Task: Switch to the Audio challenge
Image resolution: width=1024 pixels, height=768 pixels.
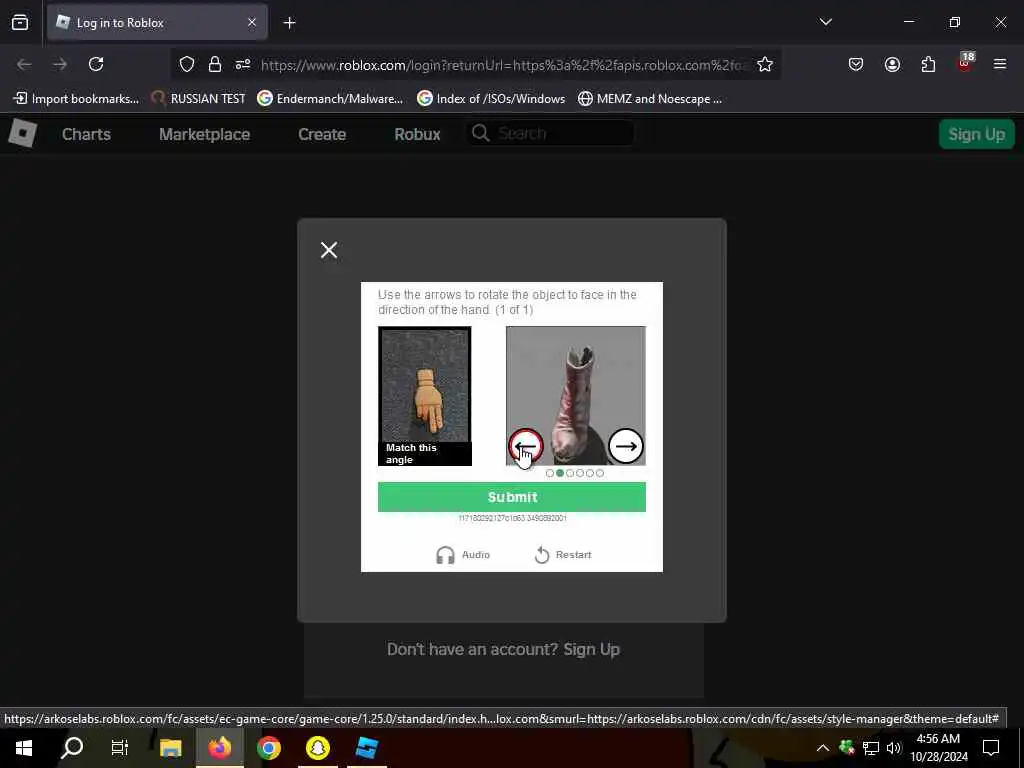Action: 463,554
